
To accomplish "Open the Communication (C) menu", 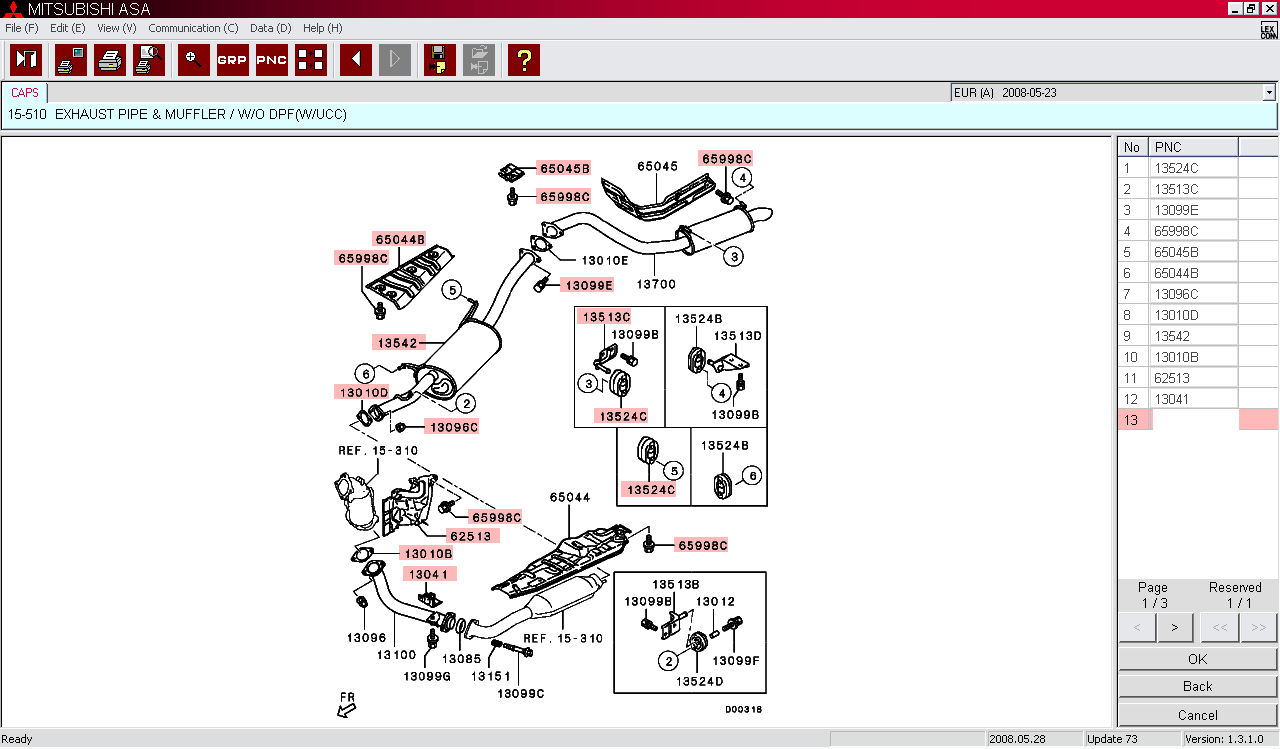I will pos(193,28).
